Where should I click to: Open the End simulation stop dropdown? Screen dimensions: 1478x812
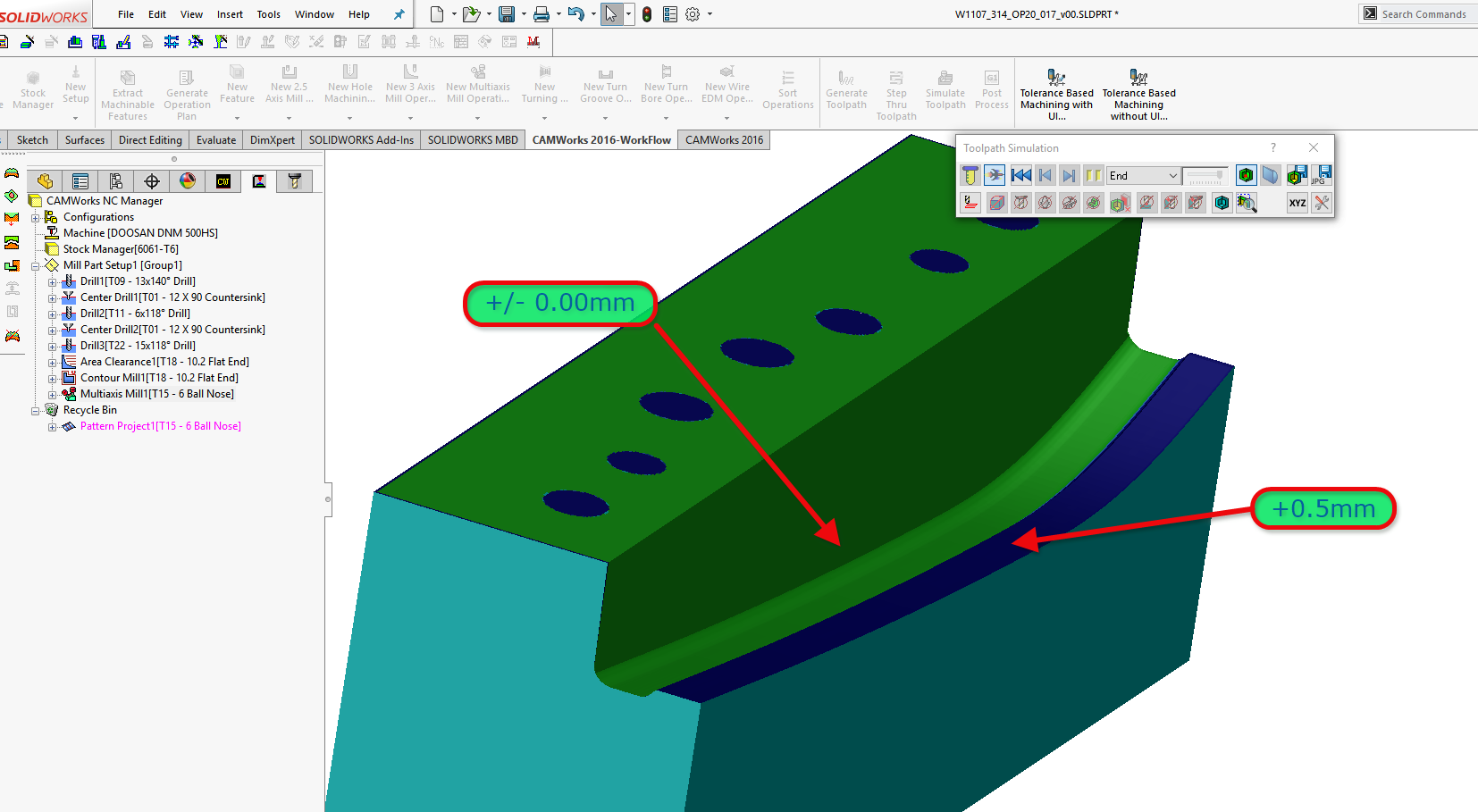pyautogui.click(x=1172, y=176)
